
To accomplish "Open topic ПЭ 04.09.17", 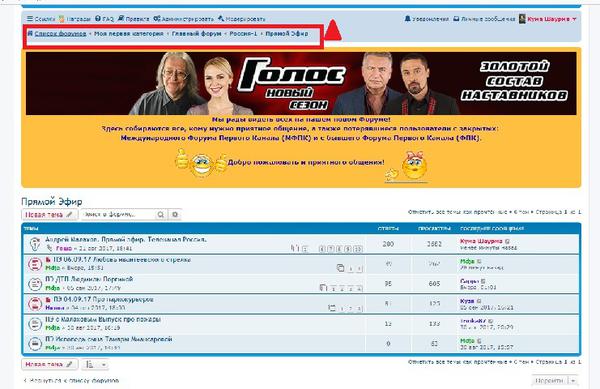I will tap(103, 299).
